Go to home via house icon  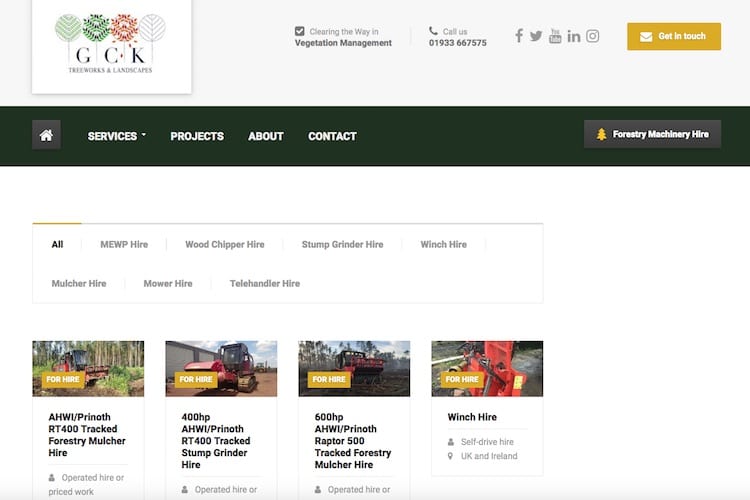click(x=46, y=135)
